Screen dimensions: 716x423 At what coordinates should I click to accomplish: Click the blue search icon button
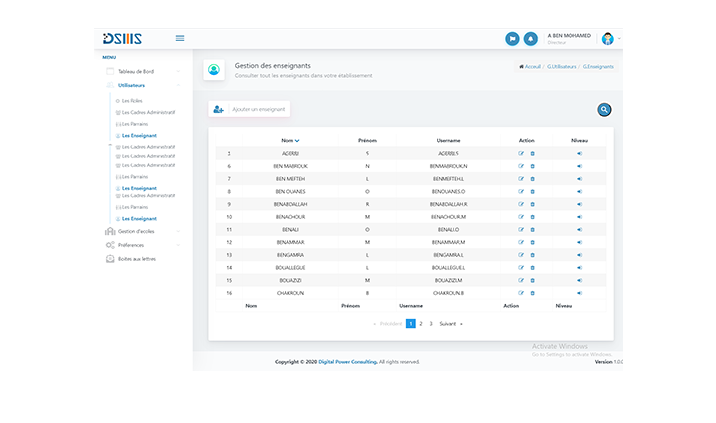tap(603, 109)
